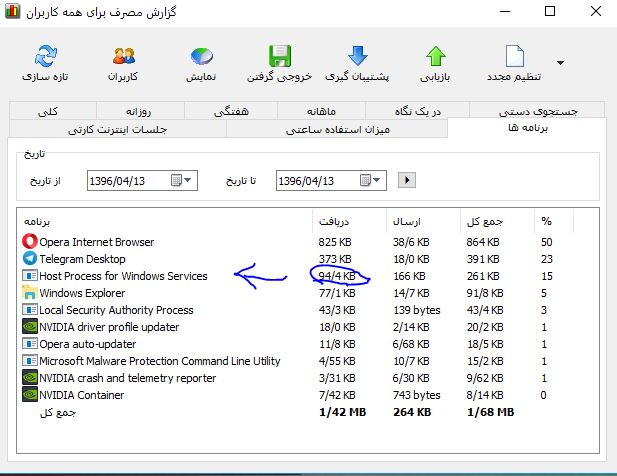Select 'Local Security Authority Process' text
The width and height of the screenshot is (617, 476).
(x=116, y=310)
